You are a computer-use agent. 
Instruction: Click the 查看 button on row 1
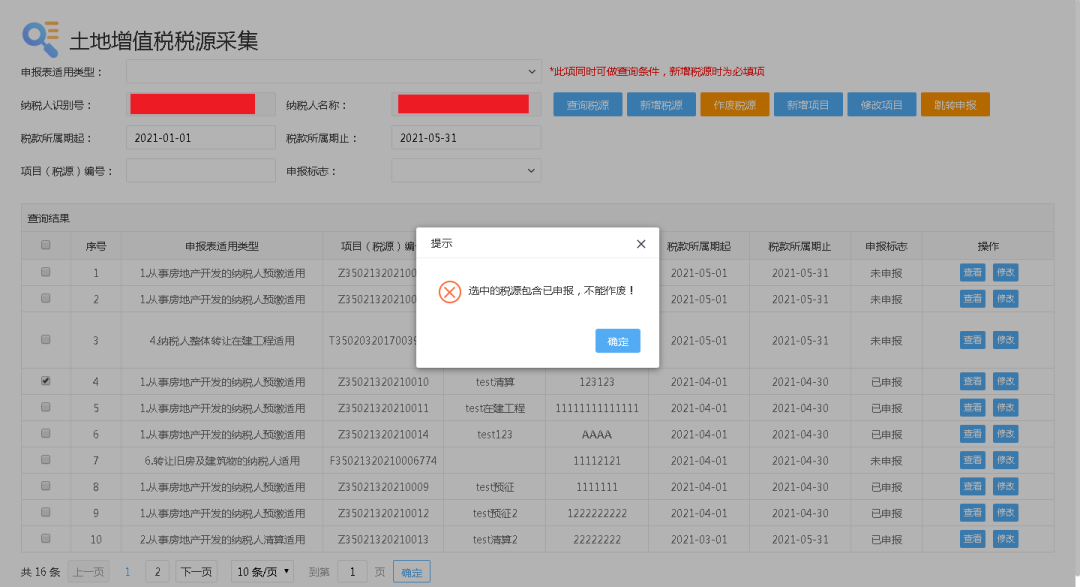972,272
